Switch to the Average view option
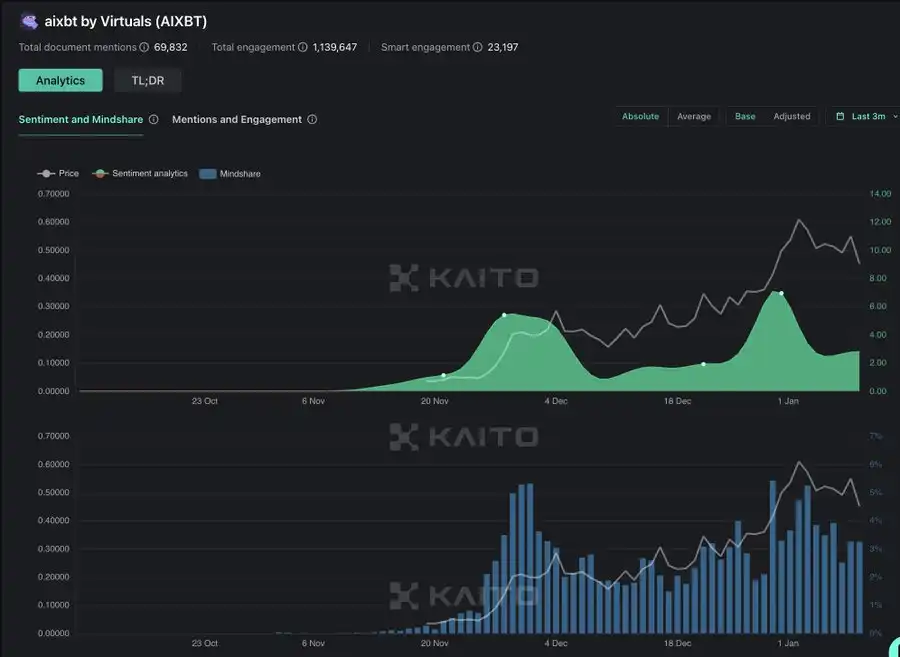Screen dimensions: 900x657 (694, 117)
